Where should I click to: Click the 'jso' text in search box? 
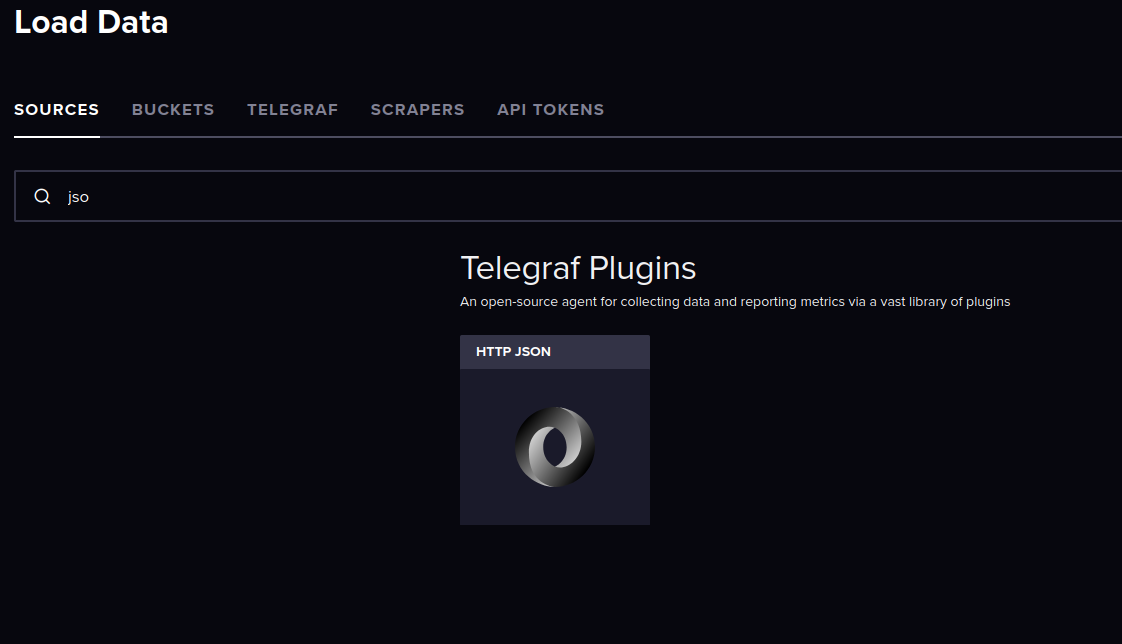(78, 197)
